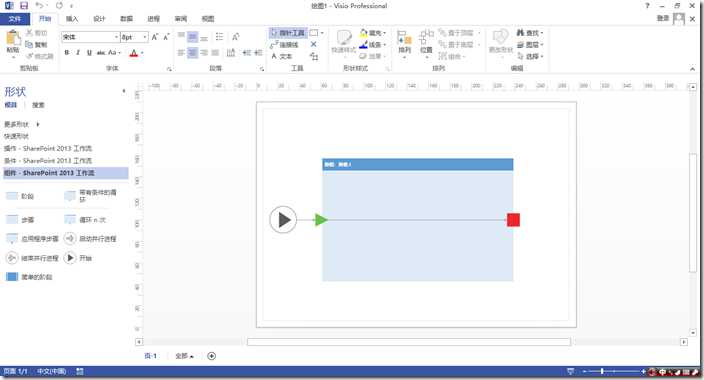Switch to the Data ribbon tab

coord(127,18)
